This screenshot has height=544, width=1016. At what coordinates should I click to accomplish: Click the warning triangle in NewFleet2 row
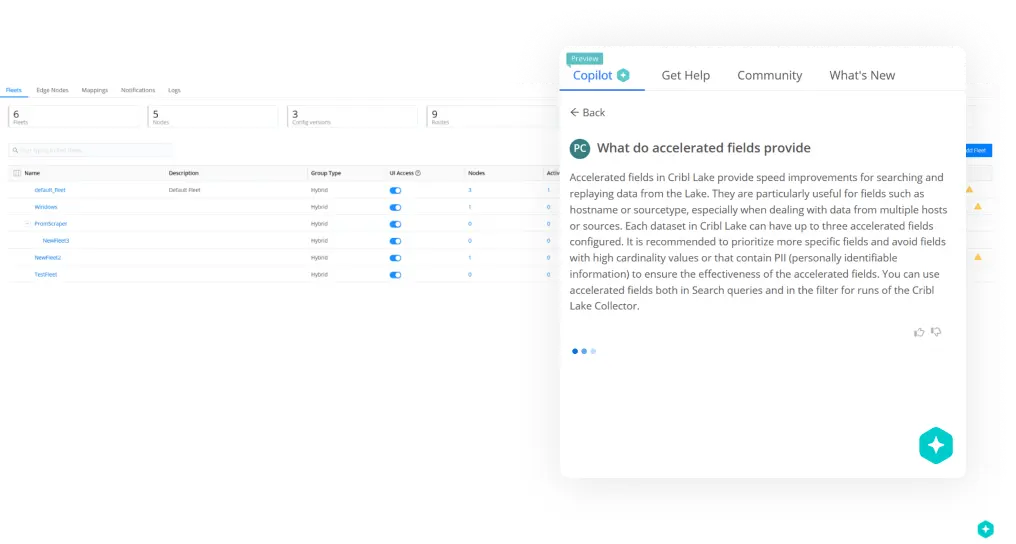[978, 257]
